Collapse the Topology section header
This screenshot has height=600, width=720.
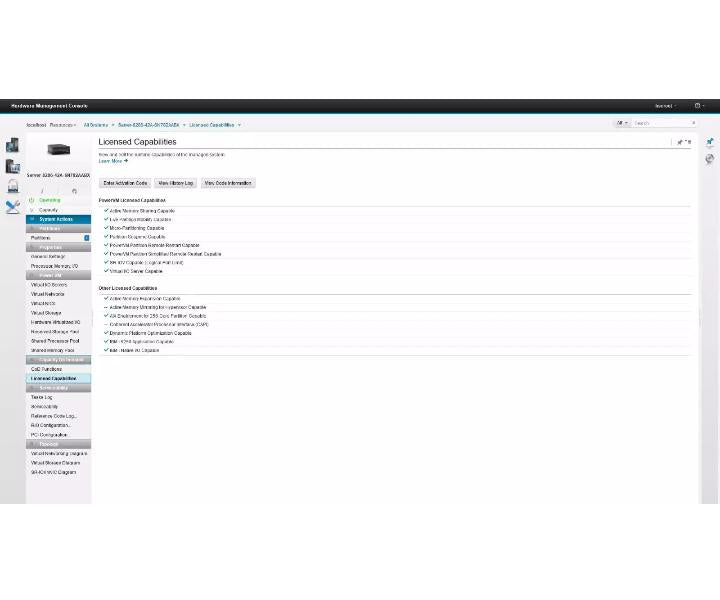(x=58, y=444)
